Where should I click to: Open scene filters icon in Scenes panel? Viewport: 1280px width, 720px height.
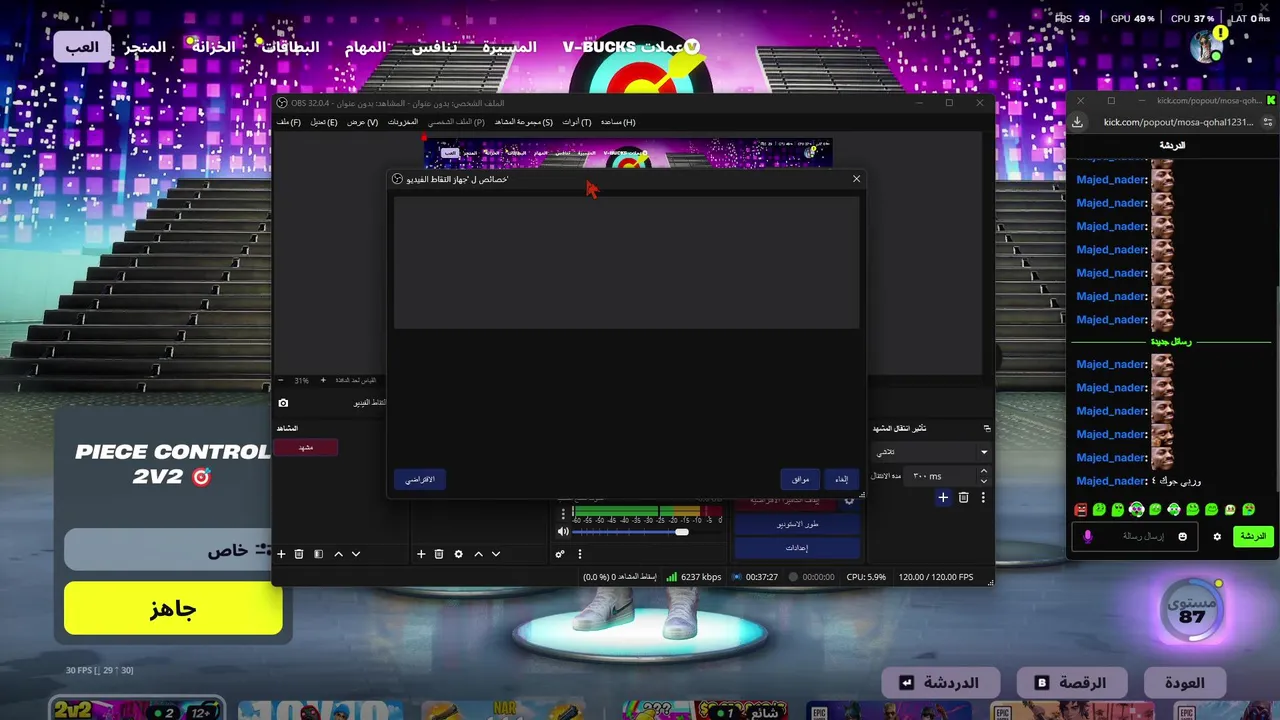[318, 554]
